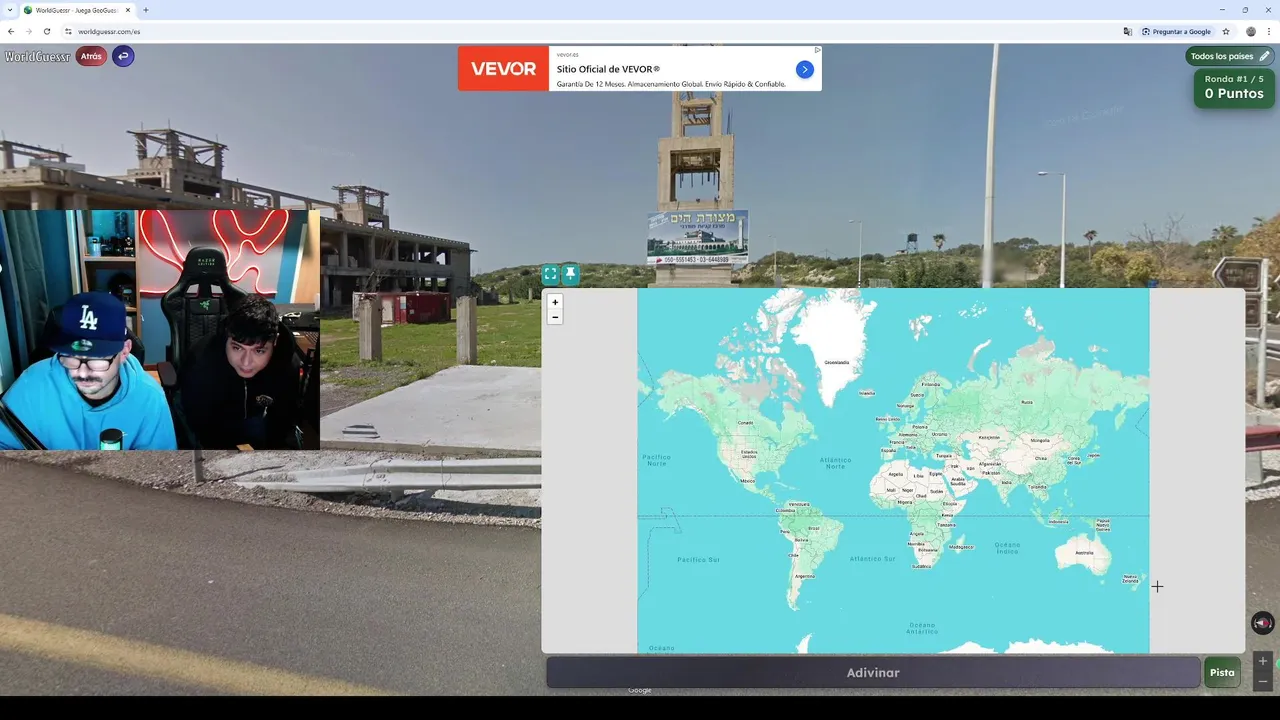This screenshot has width=1280, height=720.
Task: Click the AdChoices icon on the ad
Action: coord(817,50)
